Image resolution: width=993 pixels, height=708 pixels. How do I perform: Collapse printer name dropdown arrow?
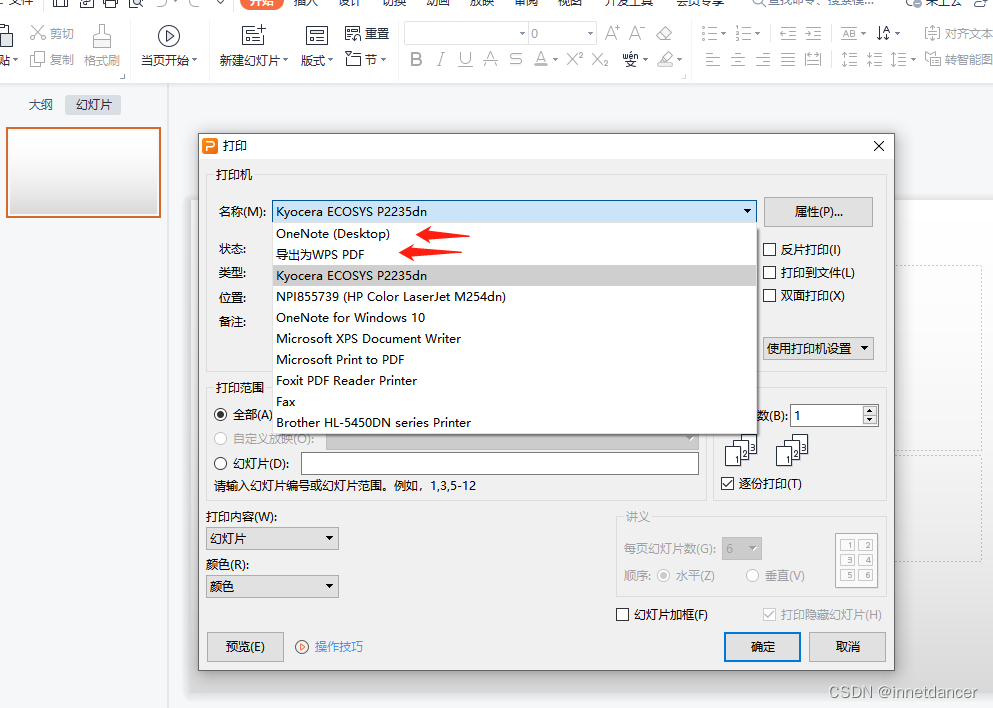pyautogui.click(x=747, y=212)
